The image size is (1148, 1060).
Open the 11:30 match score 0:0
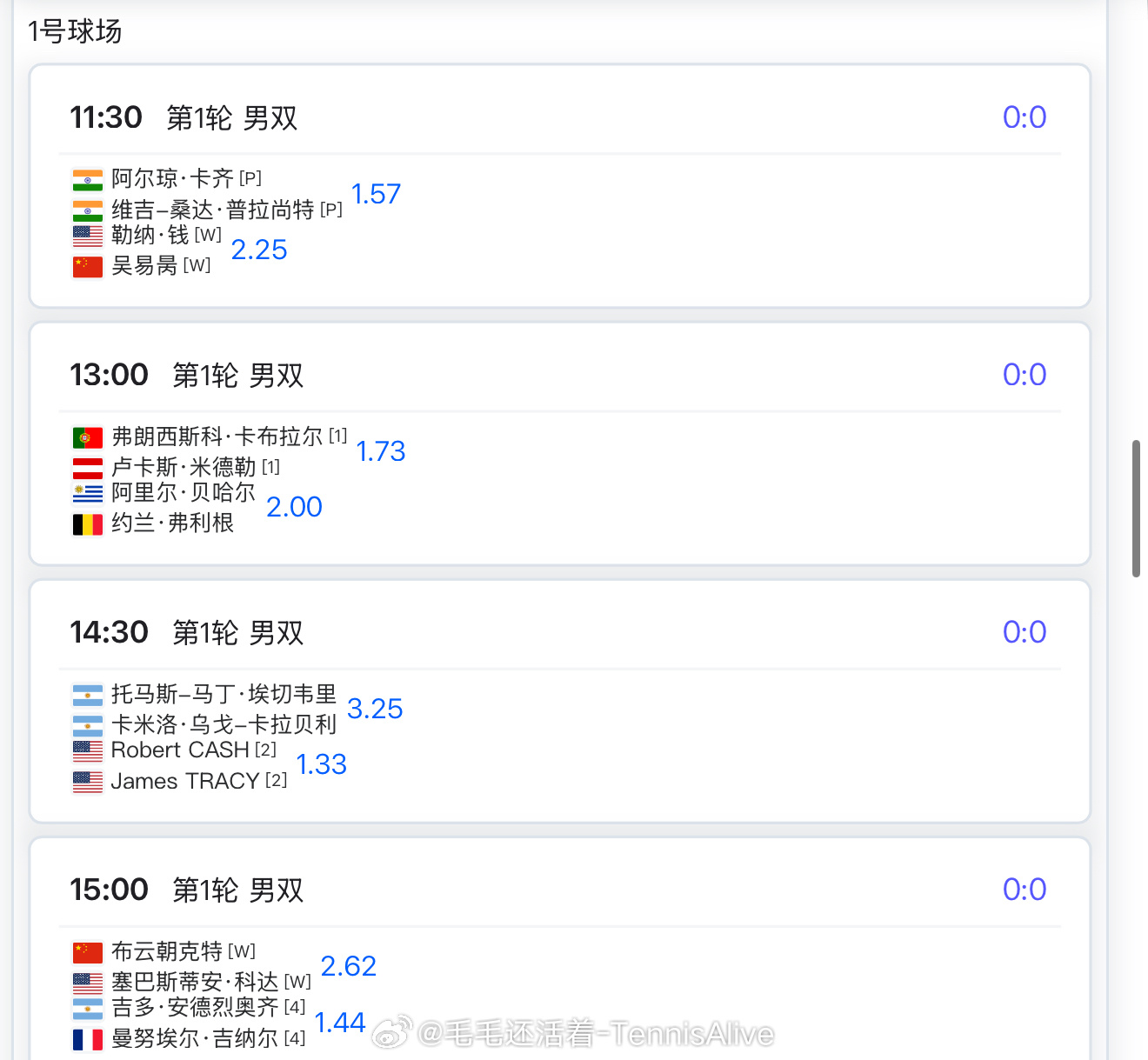pyautogui.click(x=1025, y=117)
